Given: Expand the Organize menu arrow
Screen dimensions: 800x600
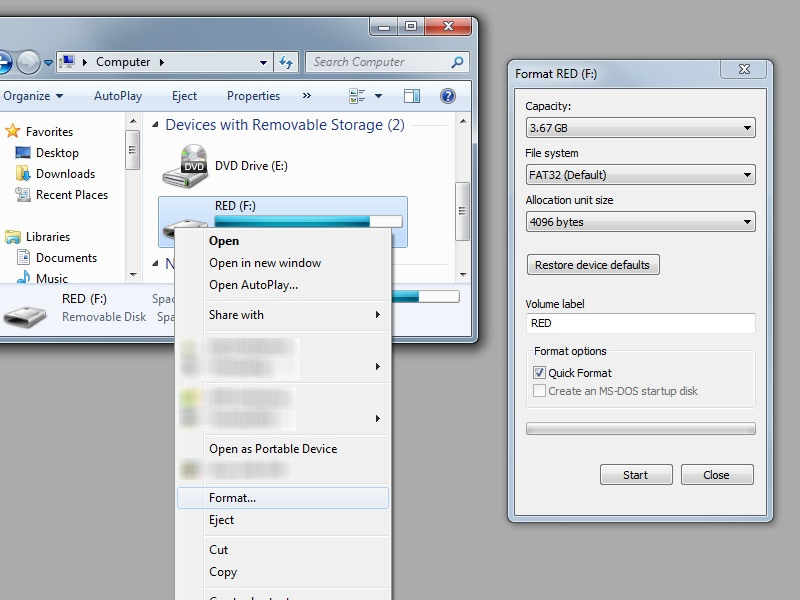Looking at the screenshot, I should tap(60, 96).
